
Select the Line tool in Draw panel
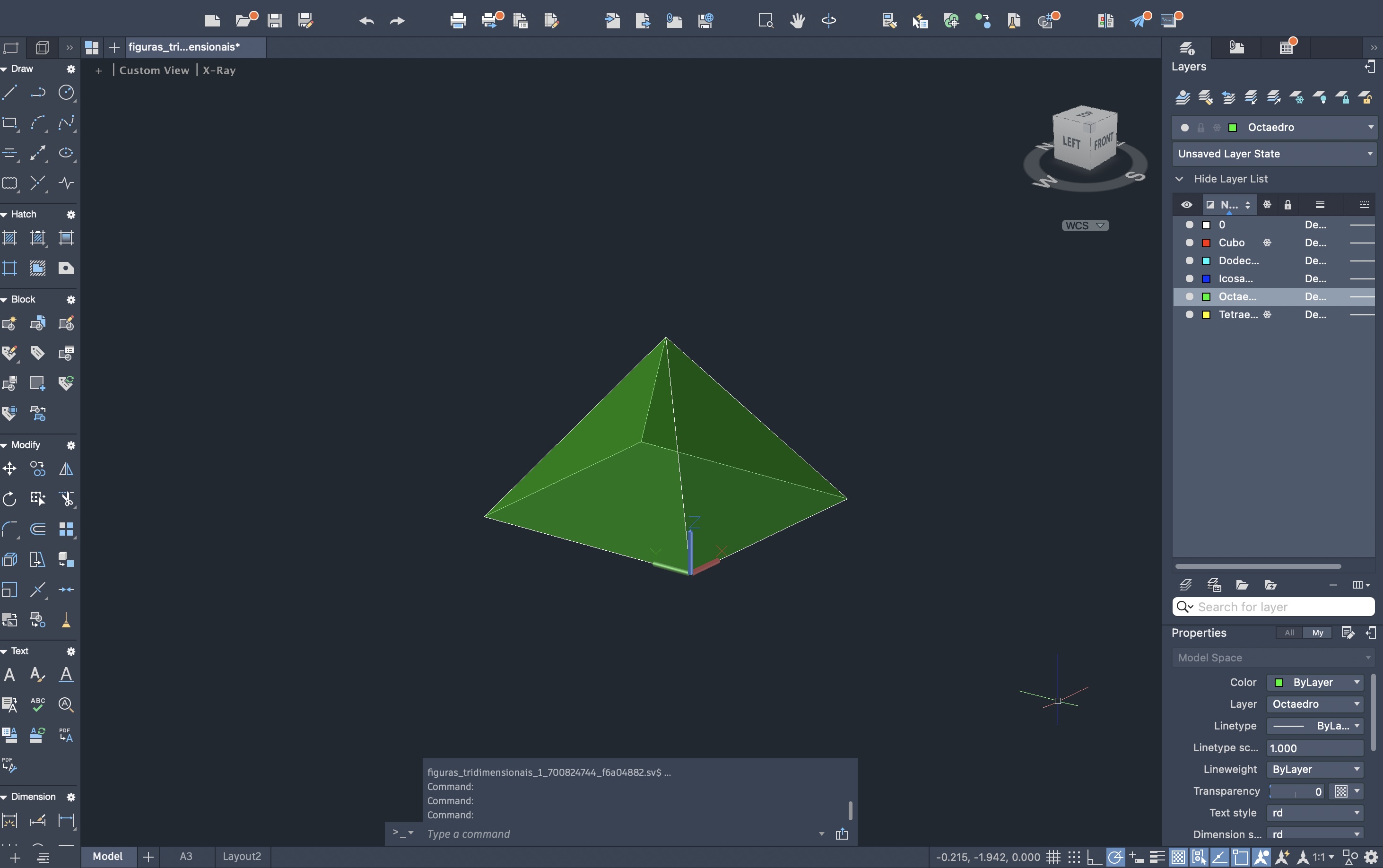tap(10, 93)
